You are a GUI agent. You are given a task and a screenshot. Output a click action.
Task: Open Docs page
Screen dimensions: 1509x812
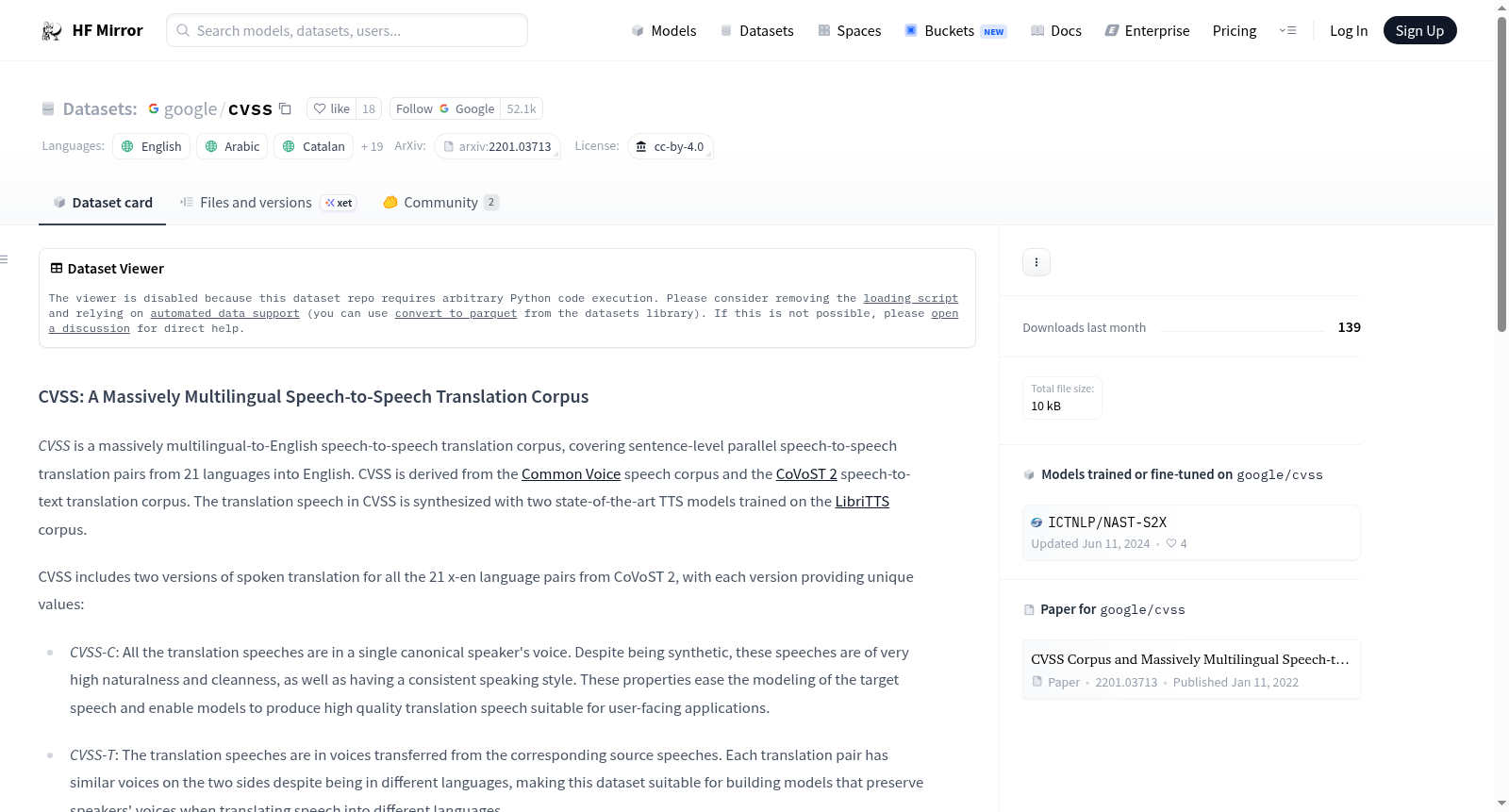[x=1056, y=30]
